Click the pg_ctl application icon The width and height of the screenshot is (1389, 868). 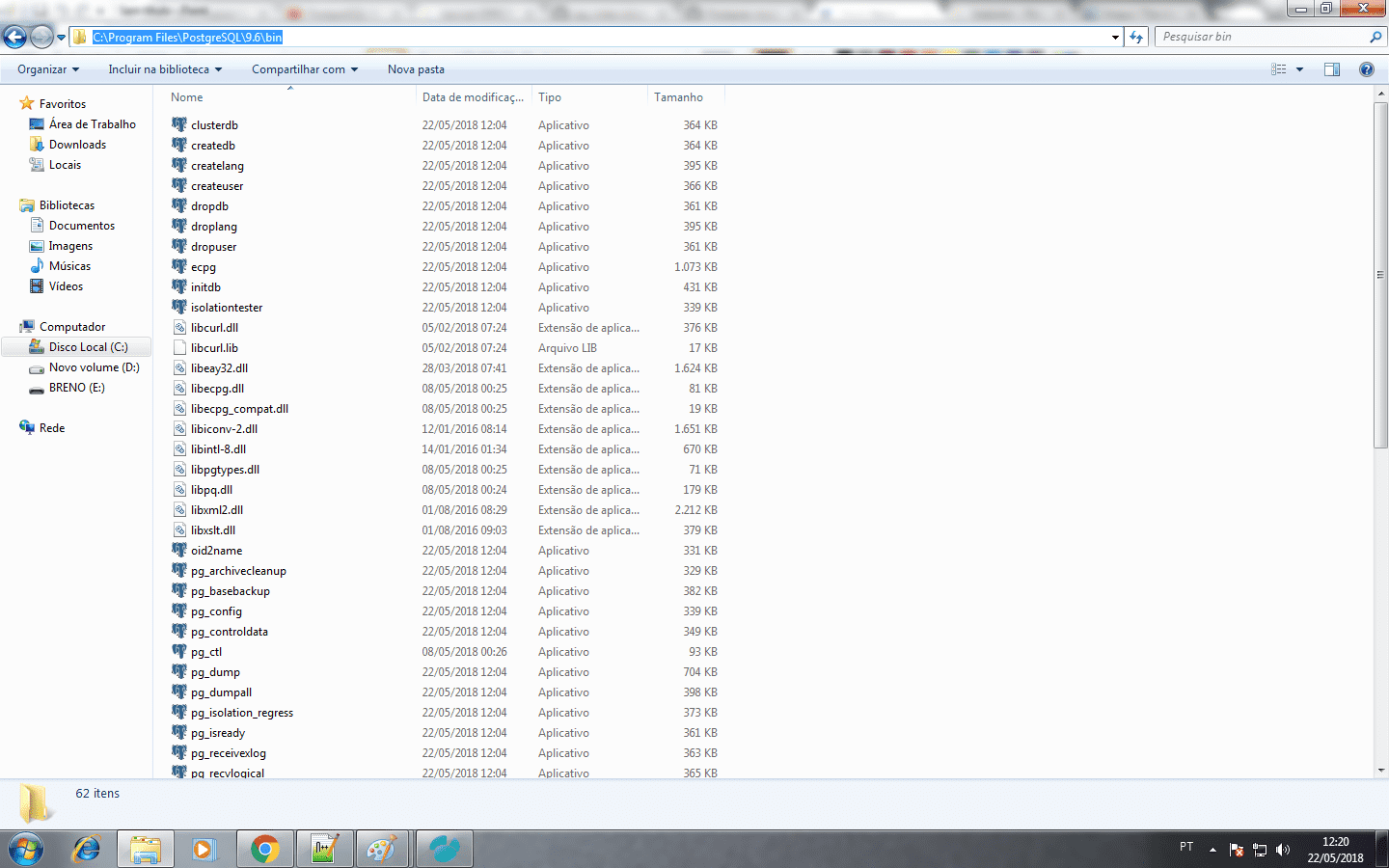click(179, 651)
